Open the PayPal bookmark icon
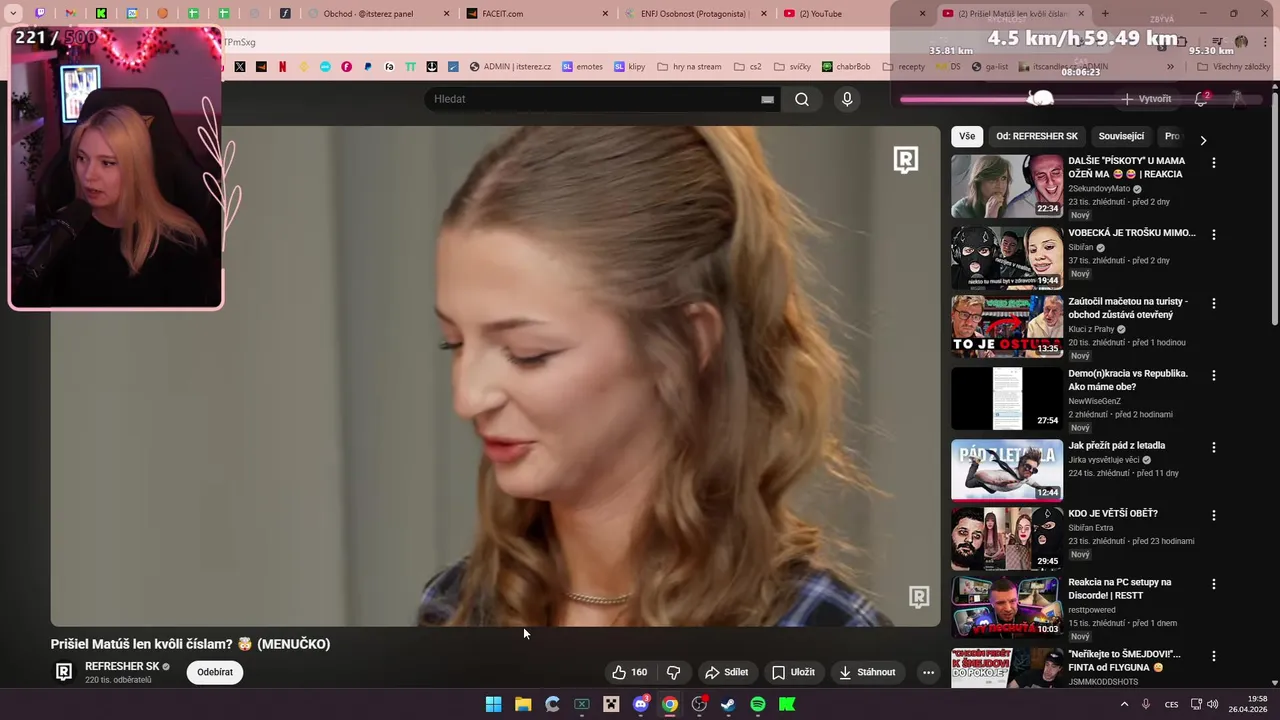 click(x=368, y=67)
